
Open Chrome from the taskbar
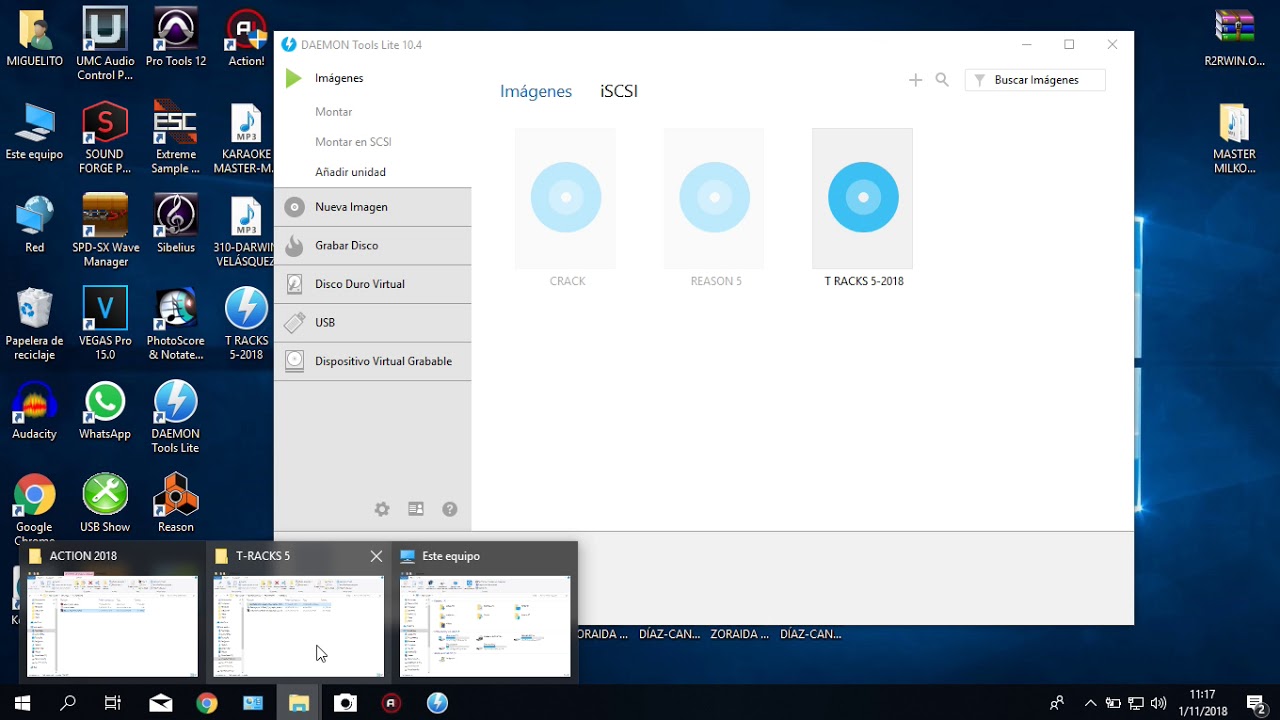(x=206, y=703)
